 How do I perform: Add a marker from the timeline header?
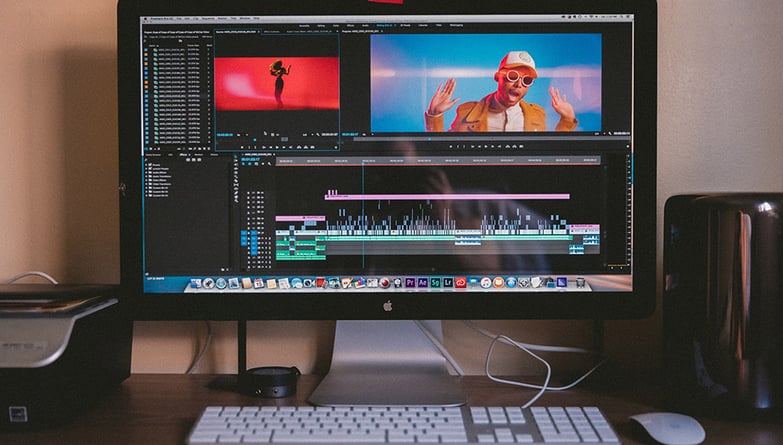[263, 164]
